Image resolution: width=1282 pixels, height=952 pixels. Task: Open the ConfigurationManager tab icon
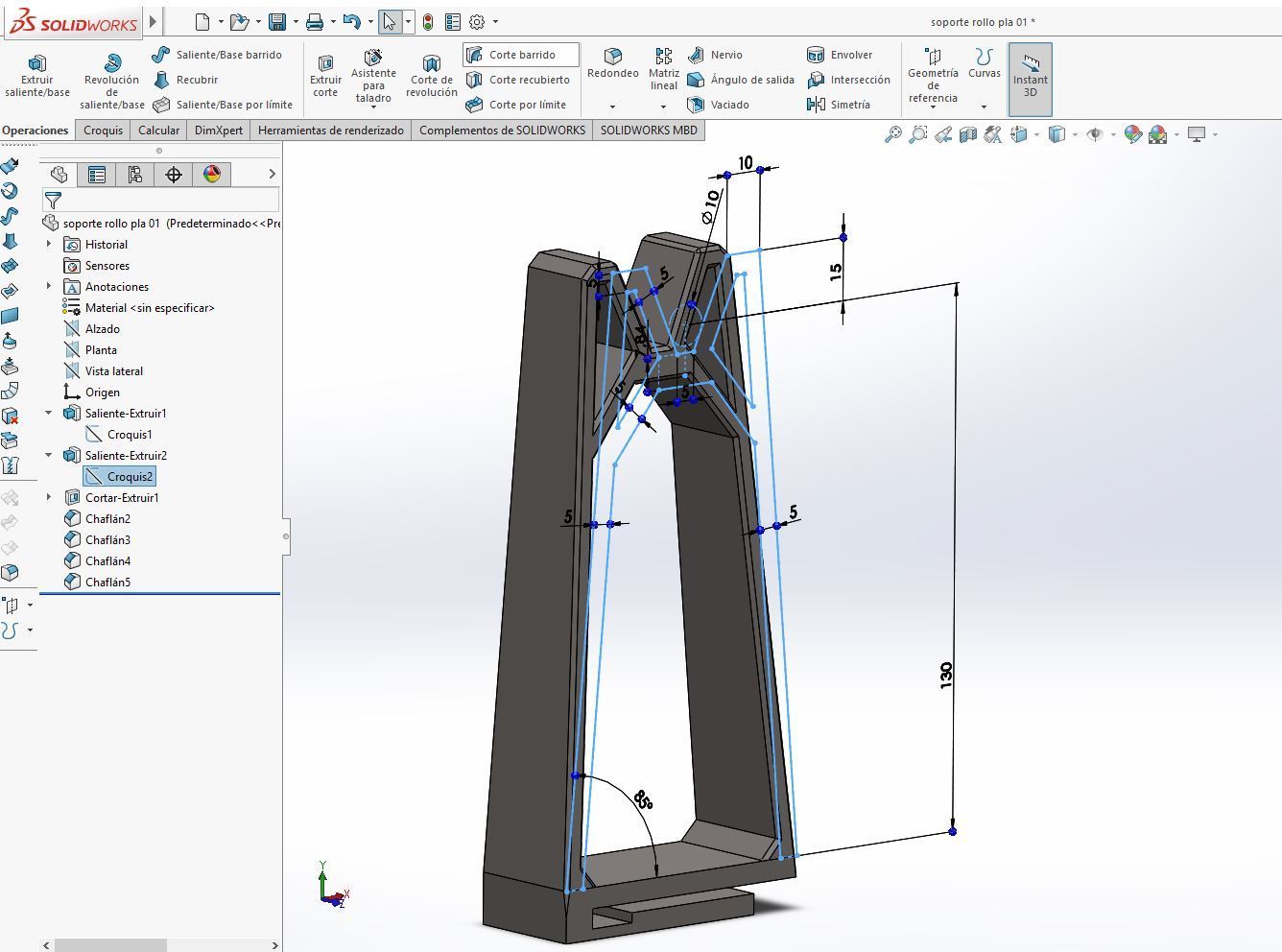tap(135, 174)
